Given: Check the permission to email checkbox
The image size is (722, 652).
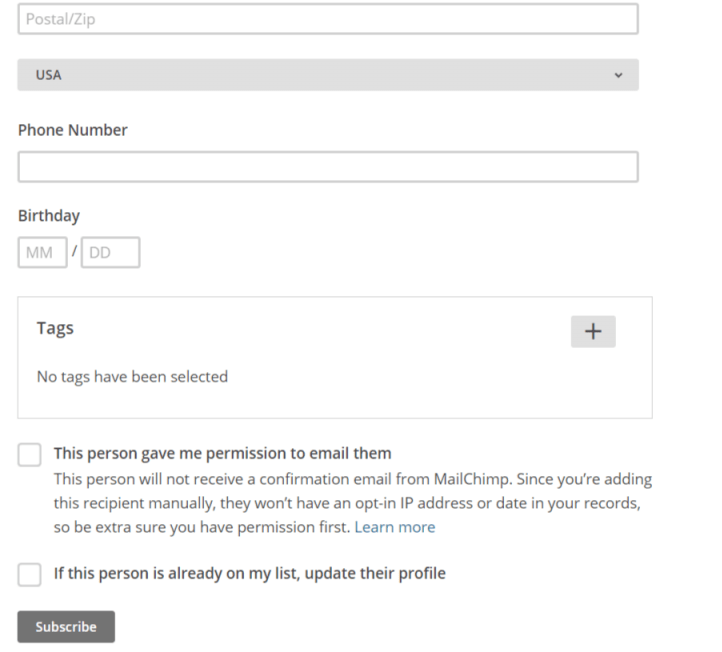Looking at the screenshot, I should pyautogui.click(x=30, y=455).
